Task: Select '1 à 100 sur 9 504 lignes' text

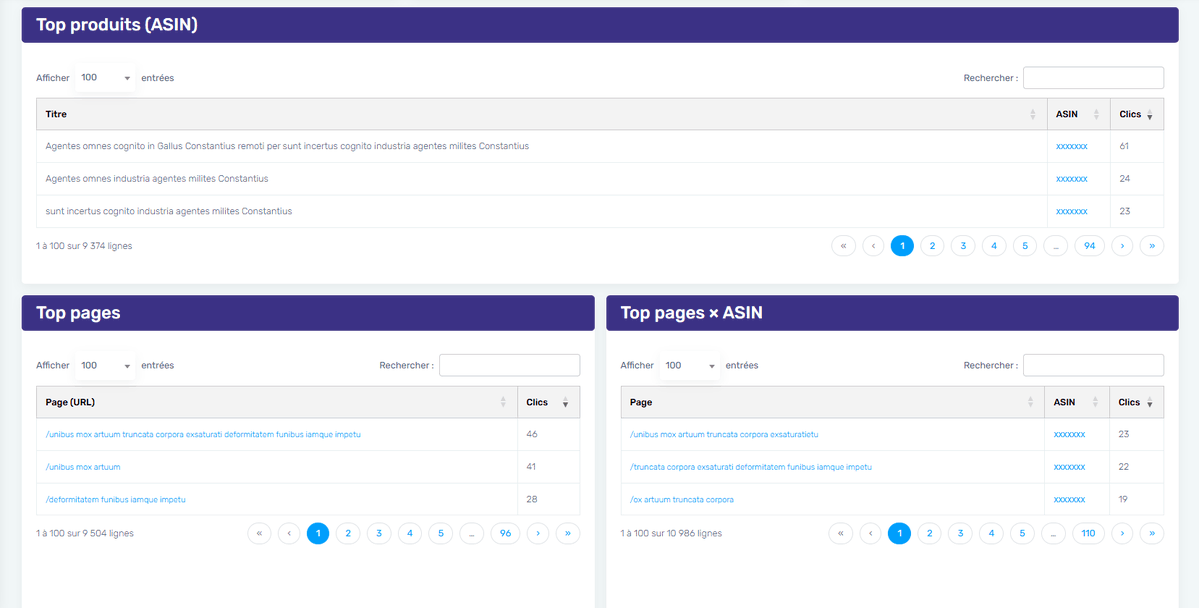Action: tap(85, 533)
